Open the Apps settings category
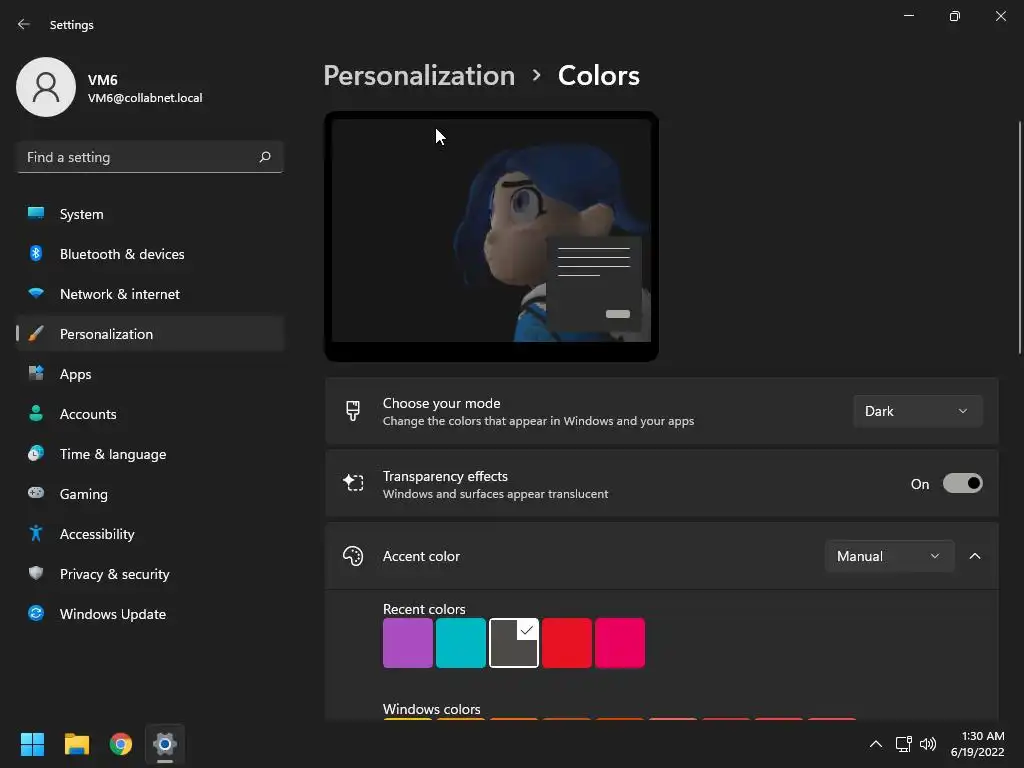The width and height of the screenshot is (1024, 768). coord(150,374)
